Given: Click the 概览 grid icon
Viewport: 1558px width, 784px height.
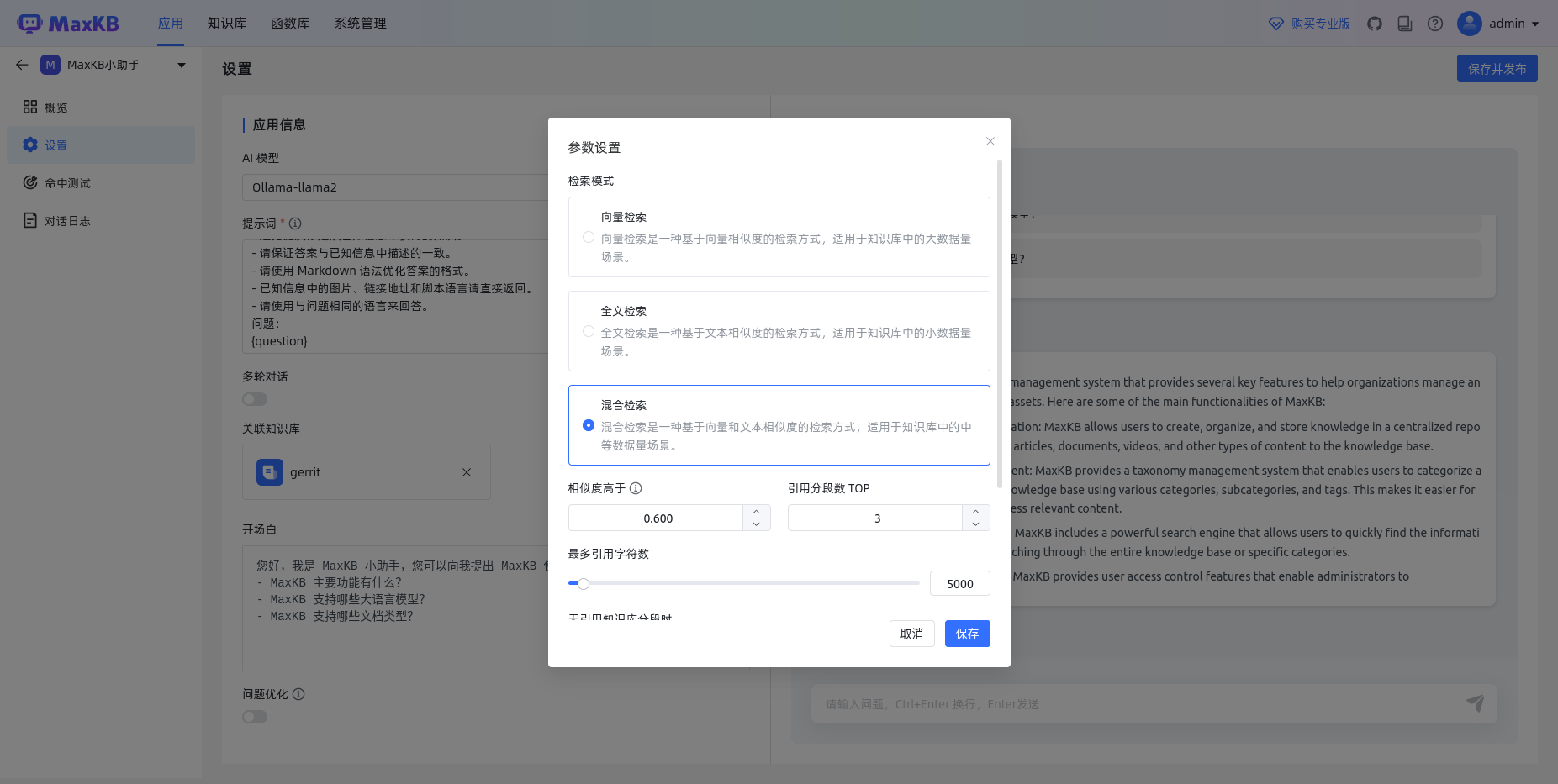Looking at the screenshot, I should click(30, 107).
